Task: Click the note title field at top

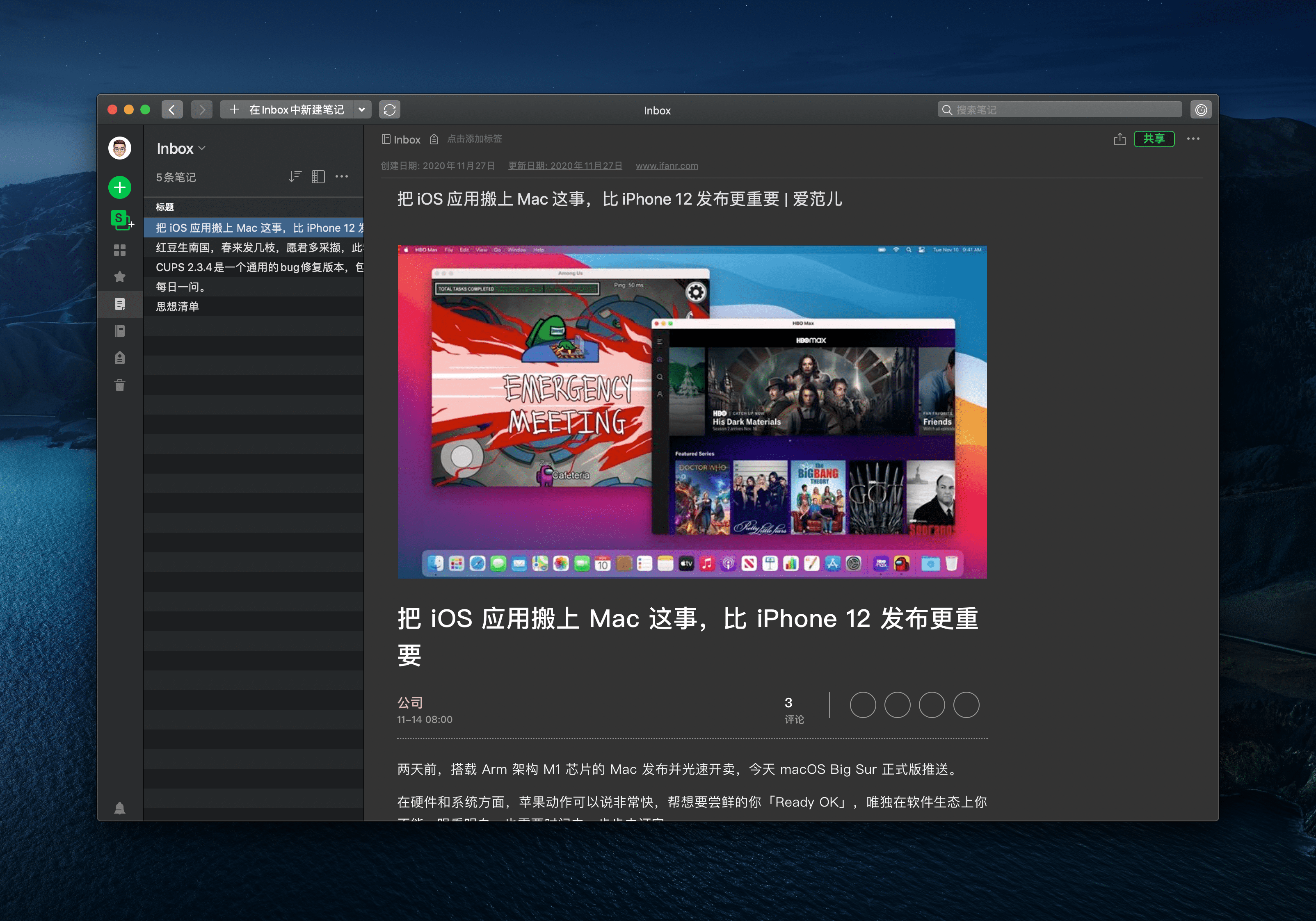Action: click(619, 199)
